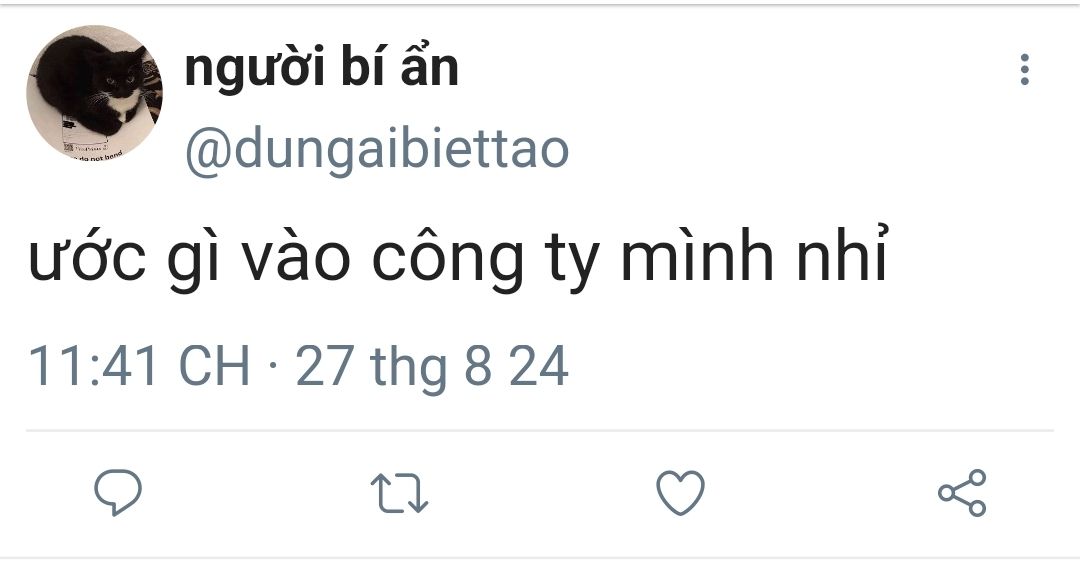Viewport: 1080px width, 562px height.
Task: View the author avatar showing a cat
Action: (x=94, y=94)
